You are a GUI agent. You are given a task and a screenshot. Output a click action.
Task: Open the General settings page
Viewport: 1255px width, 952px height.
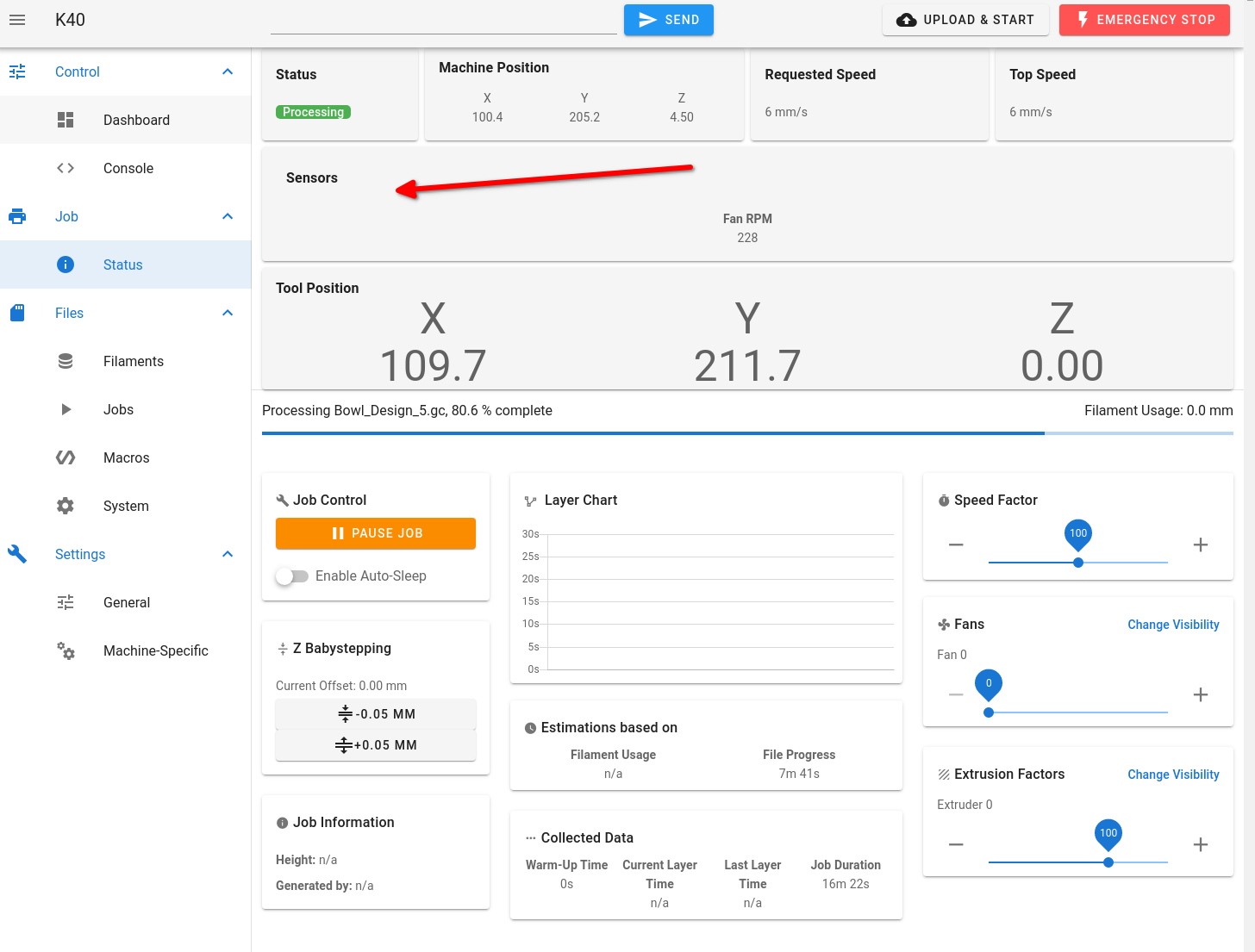point(125,602)
